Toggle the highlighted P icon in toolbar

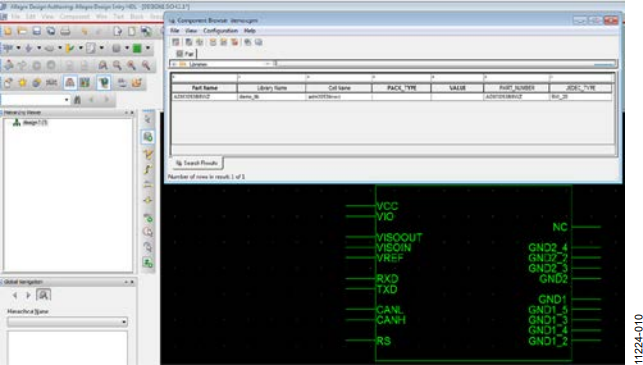point(104,83)
